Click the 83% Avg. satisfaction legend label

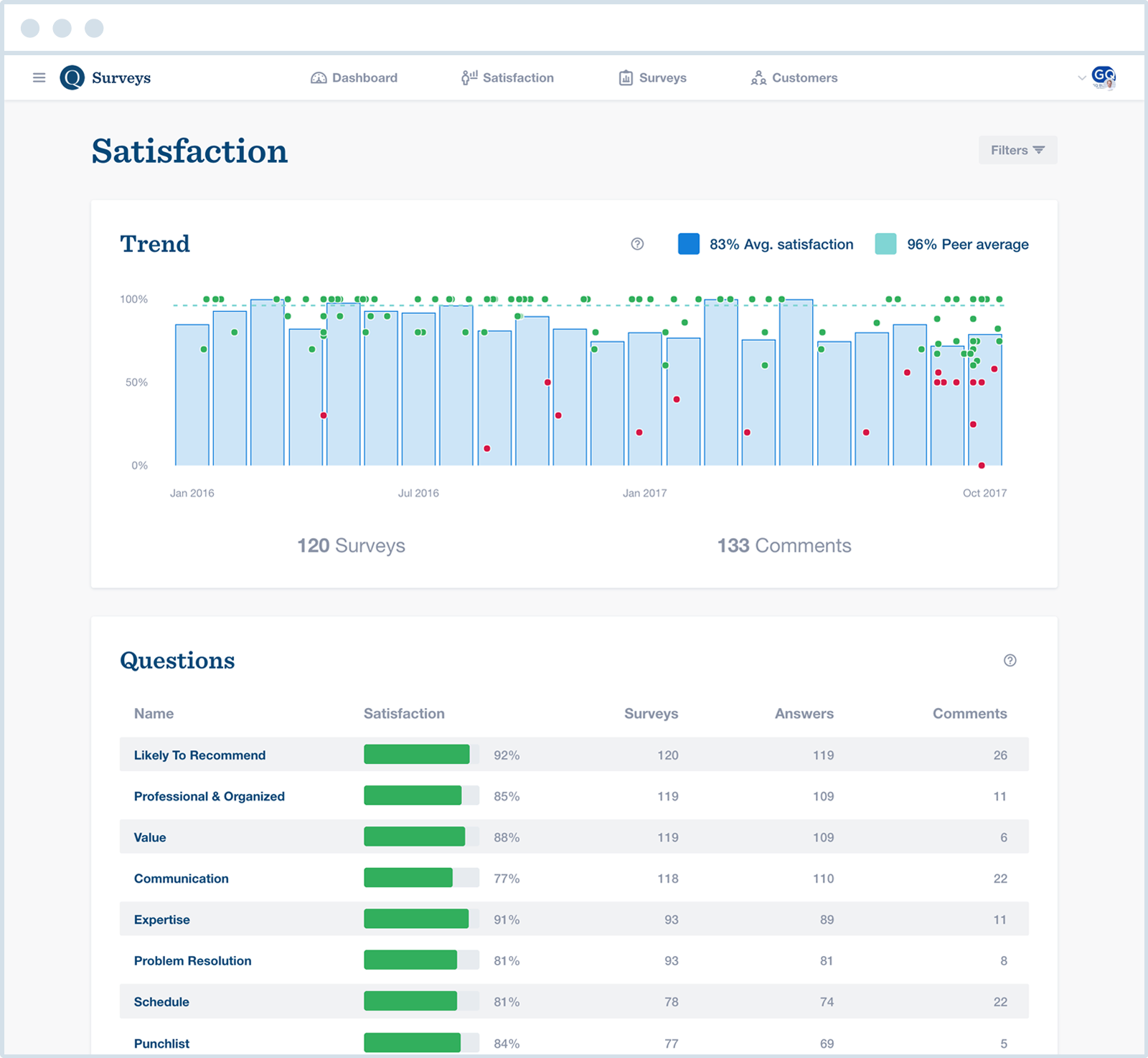[781, 245]
